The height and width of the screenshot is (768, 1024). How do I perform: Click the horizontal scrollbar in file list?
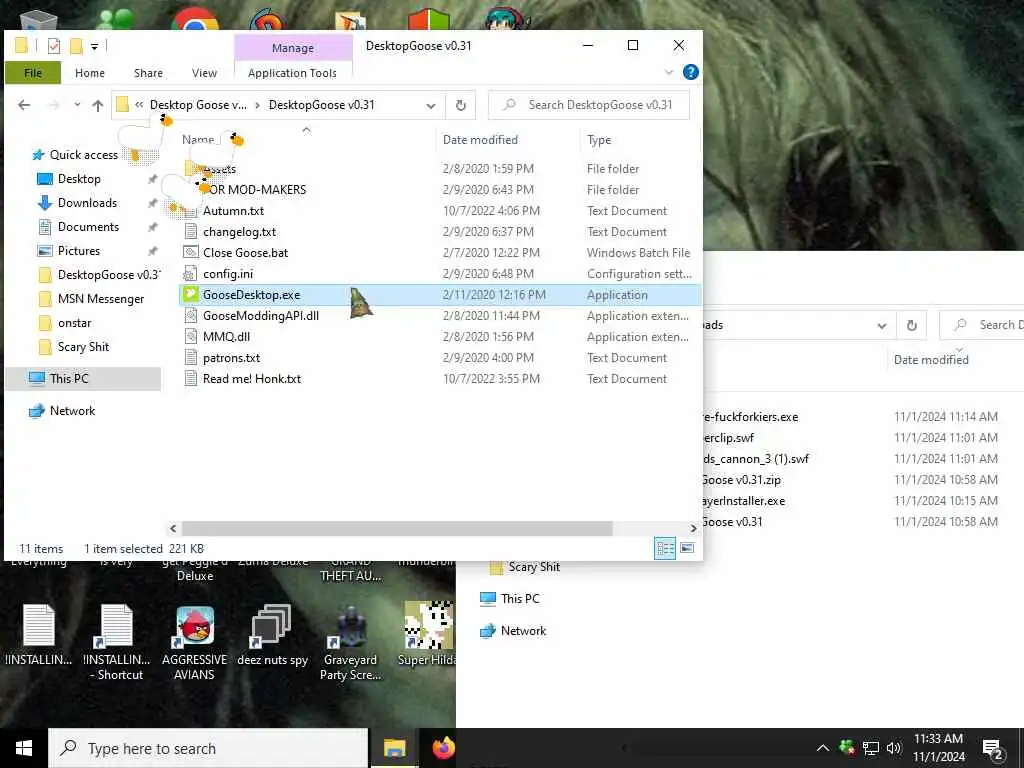click(397, 528)
